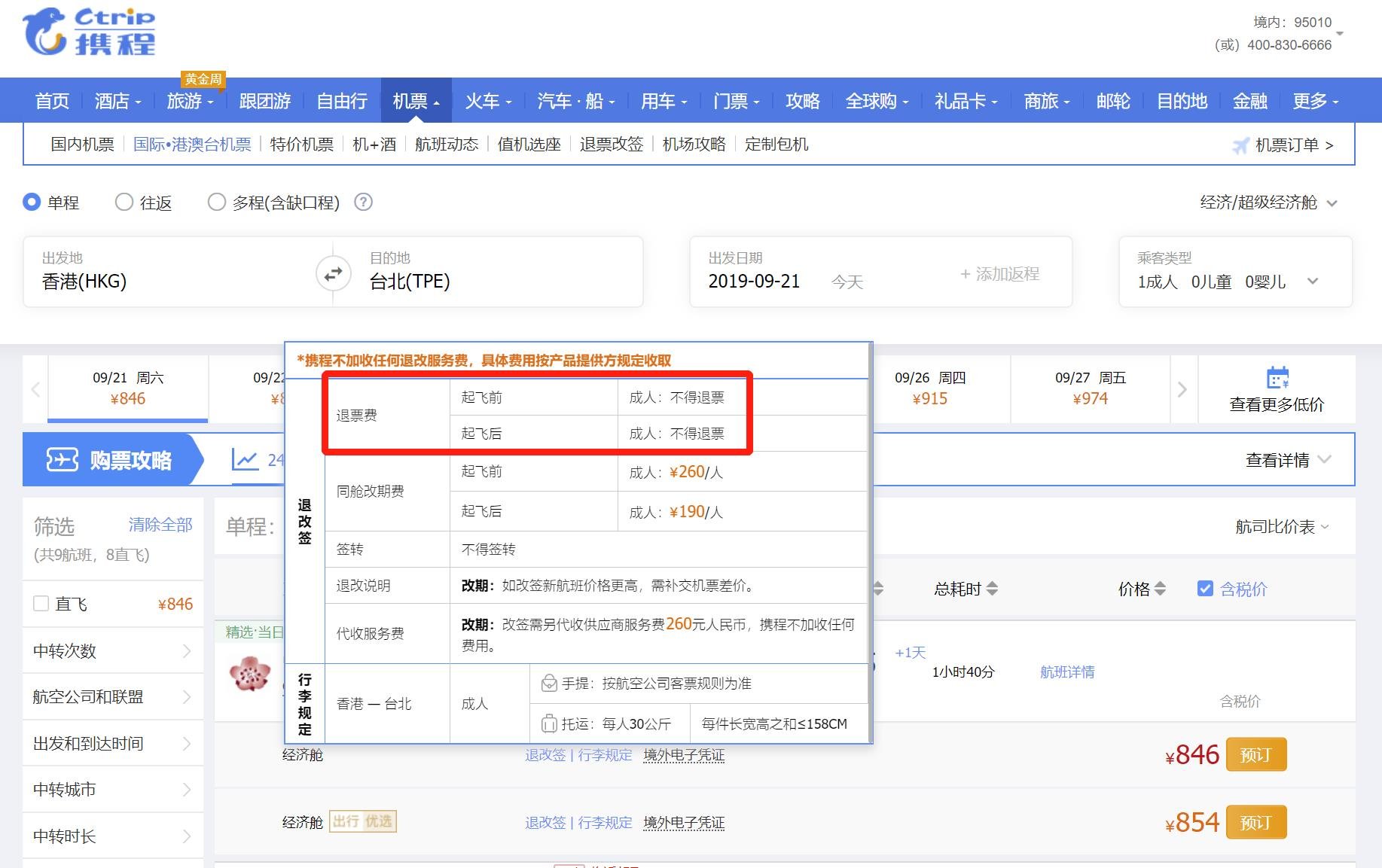
Task: Click 查看更多低价 calendar button
Action: pos(1277,389)
